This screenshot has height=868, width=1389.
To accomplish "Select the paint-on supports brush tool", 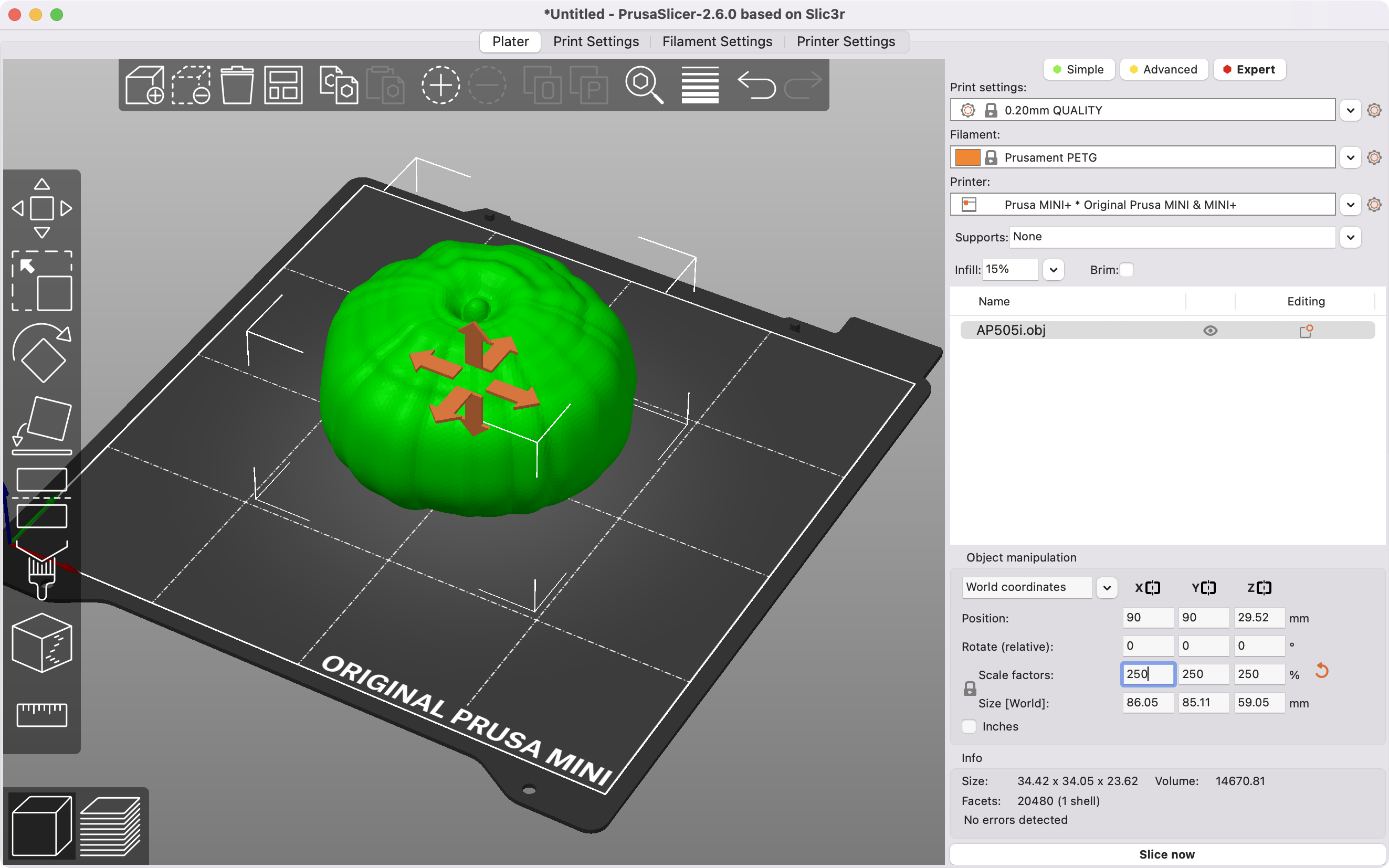I will pos(42,570).
